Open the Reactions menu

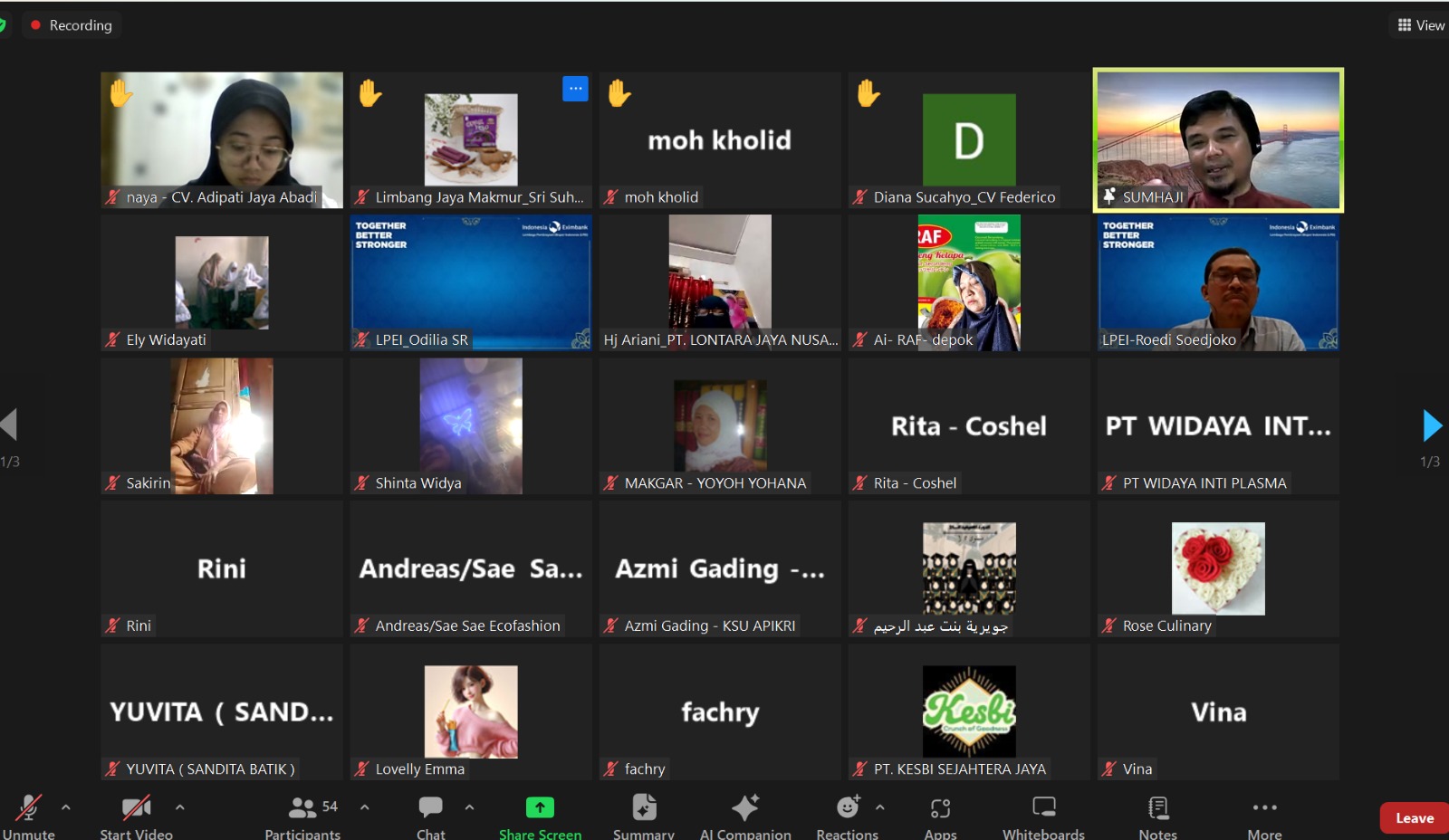tap(848, 807)
